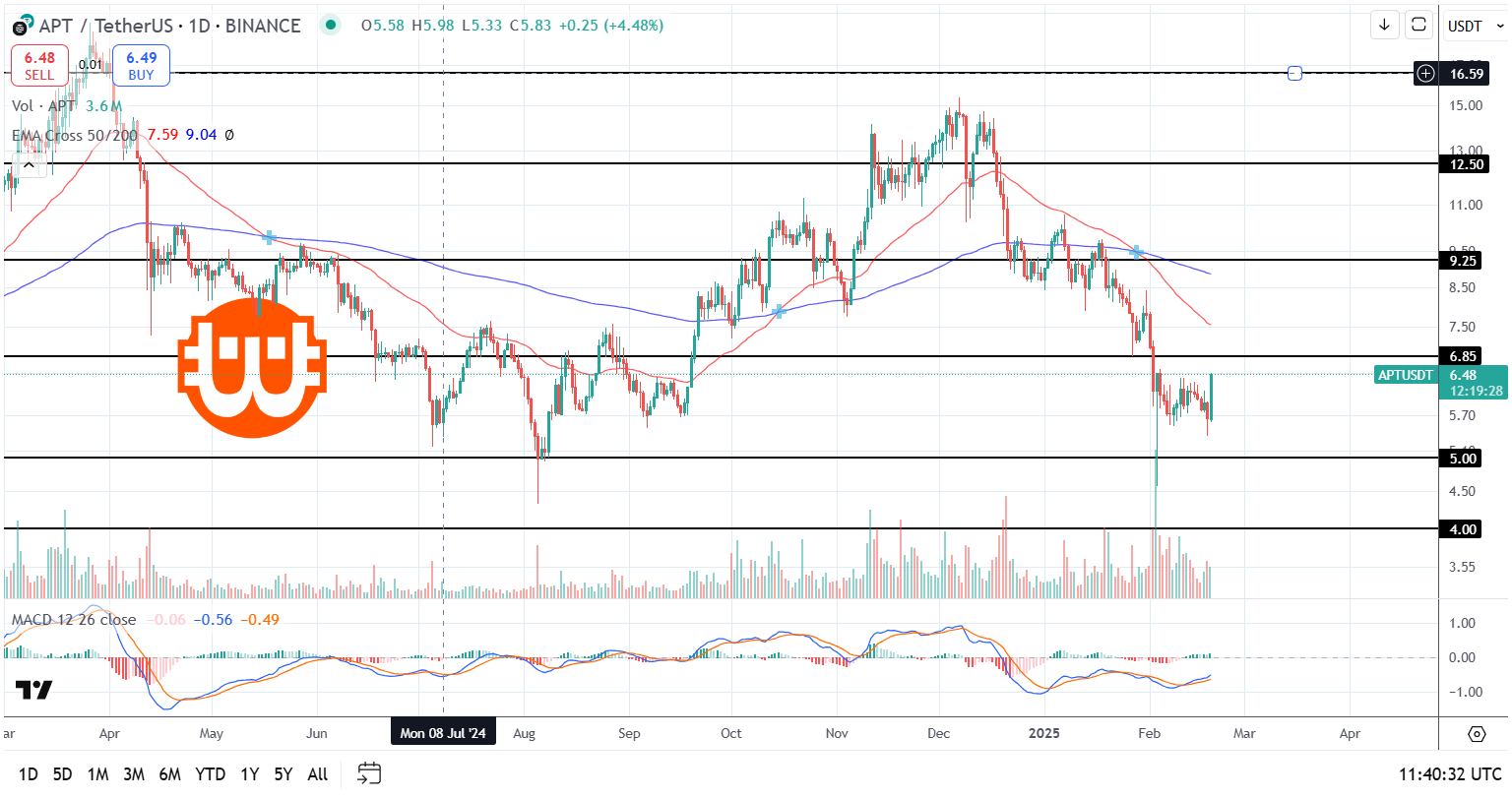Viewport: 1512px width, 799px height.
Task: Click the 6.49 BUY button
Action: [141, 65]
